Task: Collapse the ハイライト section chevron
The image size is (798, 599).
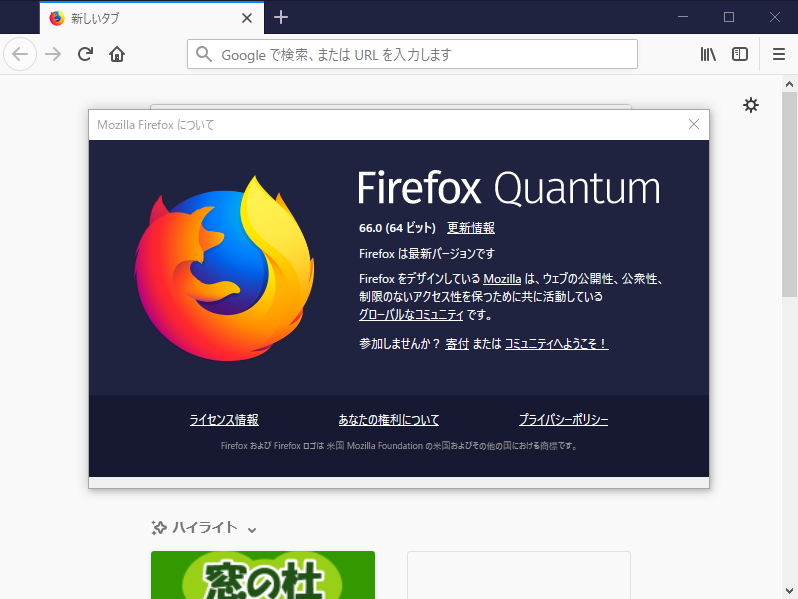Action: coord(251,530)
